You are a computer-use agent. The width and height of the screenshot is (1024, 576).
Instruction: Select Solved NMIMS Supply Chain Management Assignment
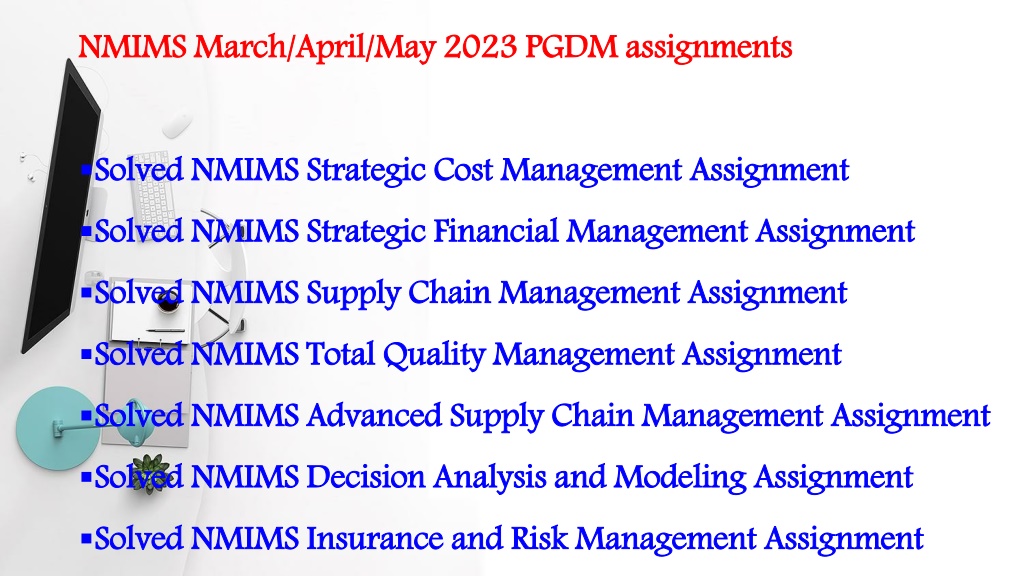pos(471,293)
